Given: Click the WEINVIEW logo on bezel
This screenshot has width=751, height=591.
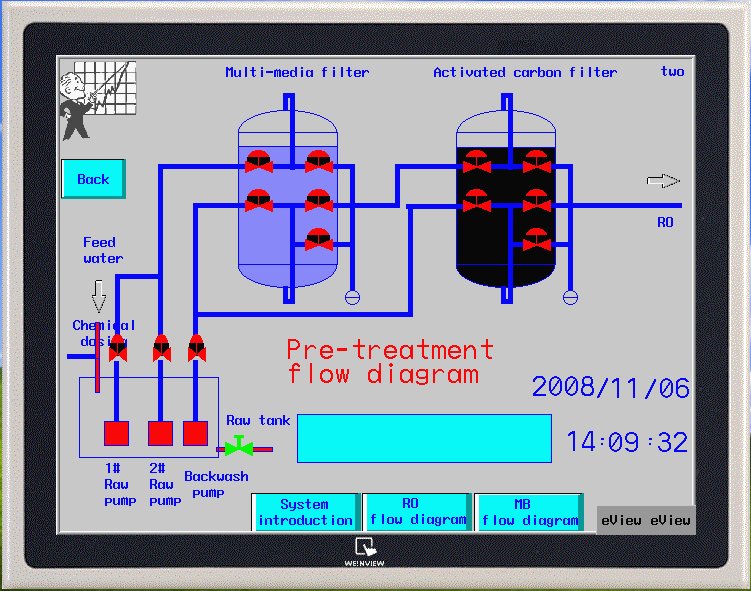Looking at the screenshot, I should tap(364, 552).
